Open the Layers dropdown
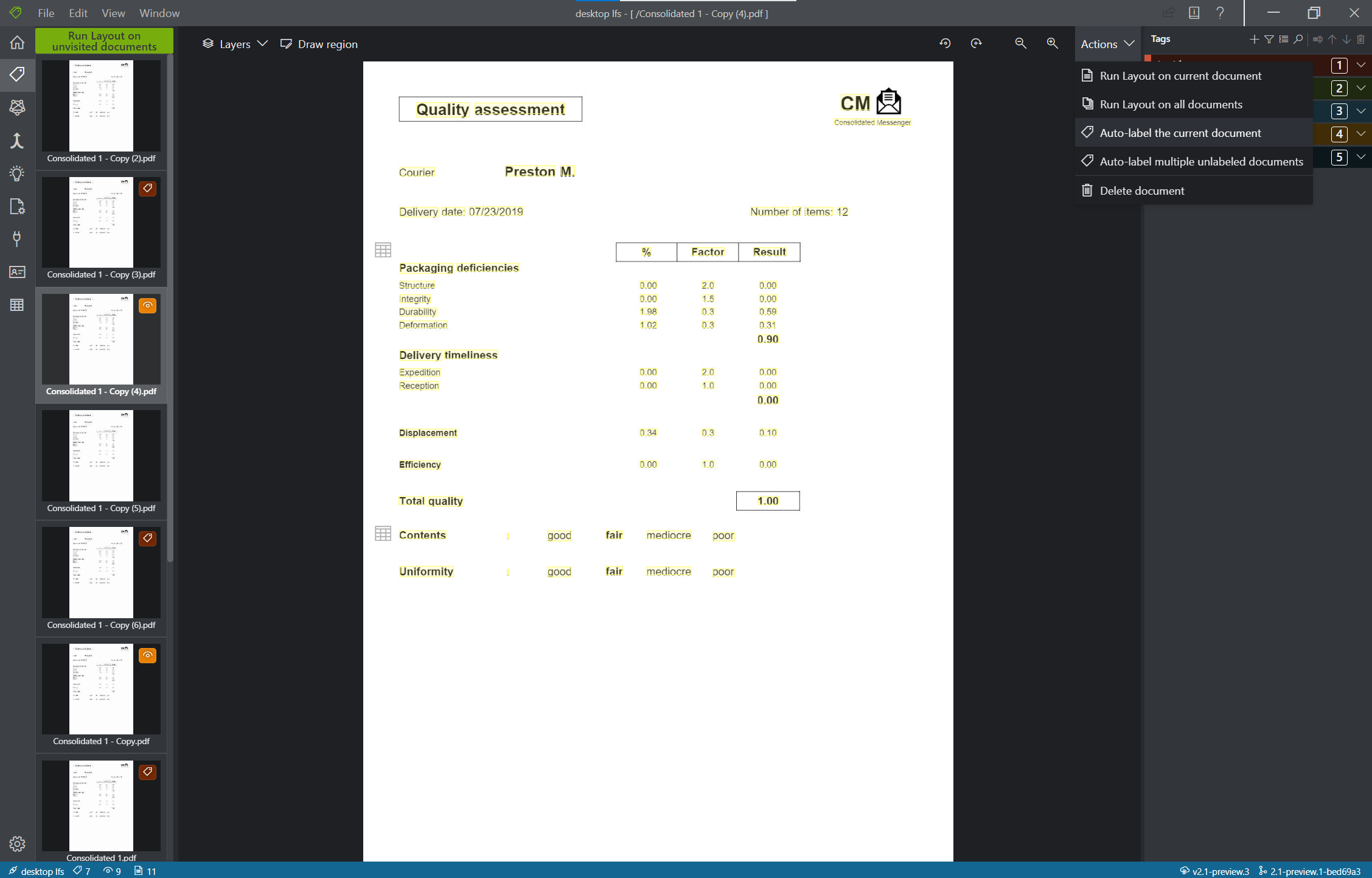The width and height of the screenshot is (1372, 878). [x=234, y=43]
